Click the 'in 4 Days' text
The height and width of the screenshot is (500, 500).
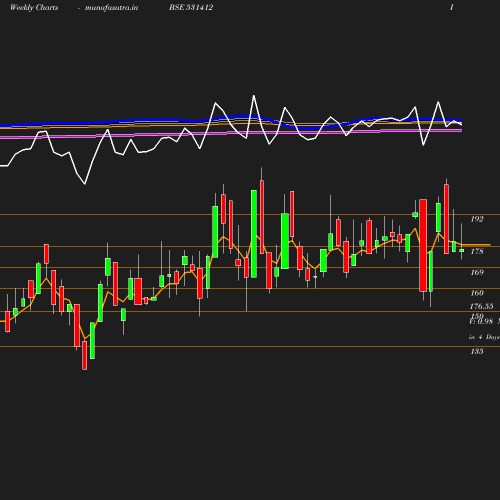click(484, 337)
